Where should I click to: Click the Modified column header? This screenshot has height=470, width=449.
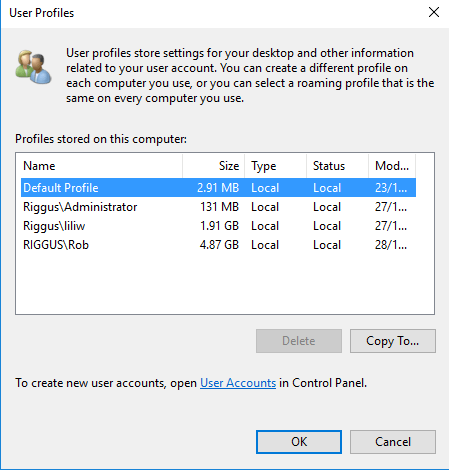[x=392, y=166]
